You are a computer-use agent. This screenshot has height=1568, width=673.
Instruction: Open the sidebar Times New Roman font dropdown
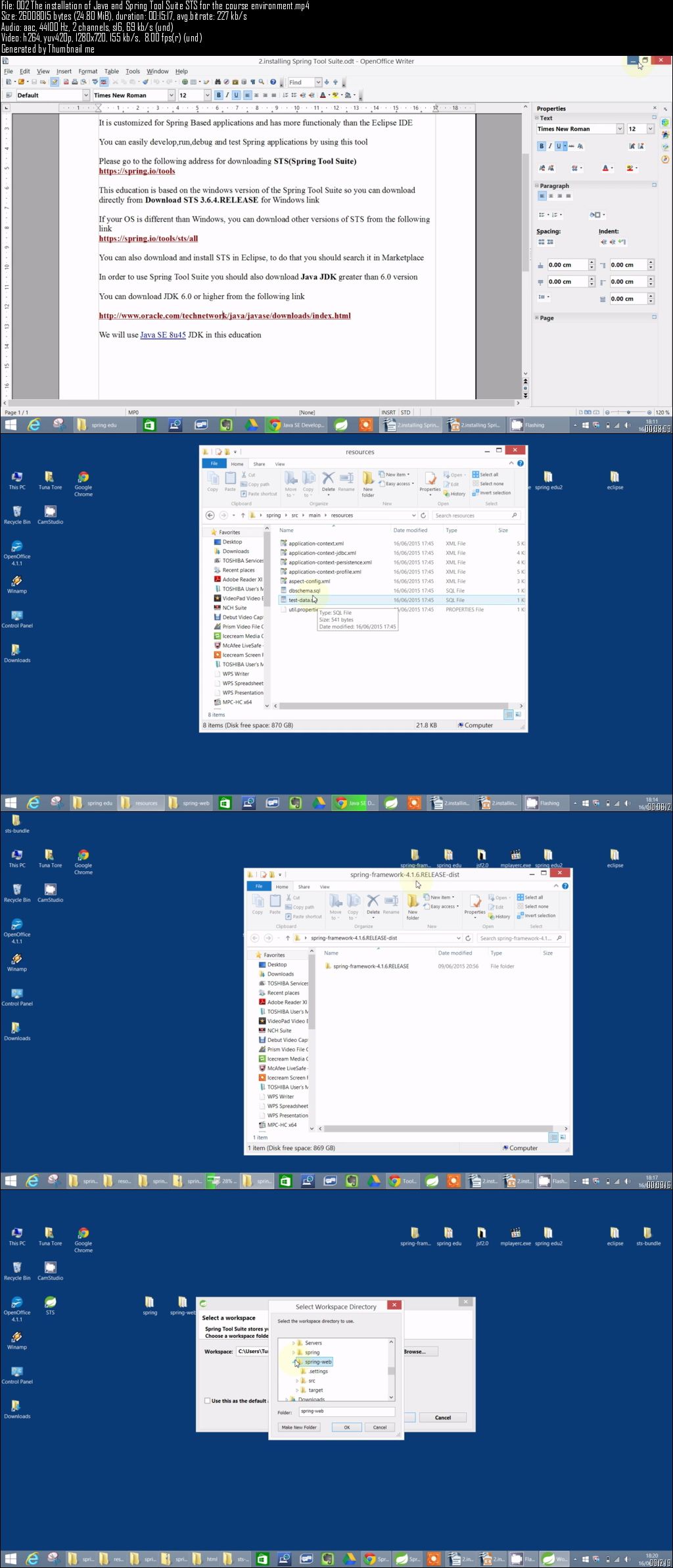click(x=619, y=129)
